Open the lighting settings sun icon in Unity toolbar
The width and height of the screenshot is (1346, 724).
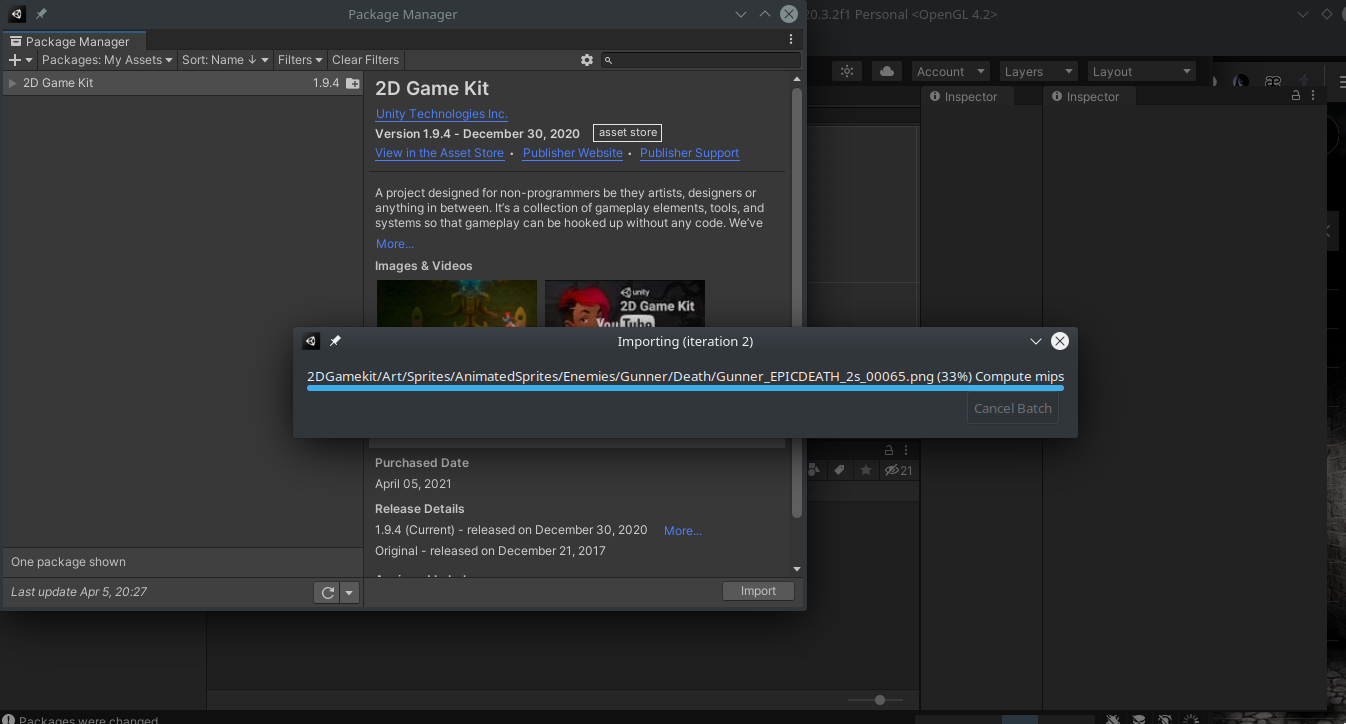click(x=847, y=71)
